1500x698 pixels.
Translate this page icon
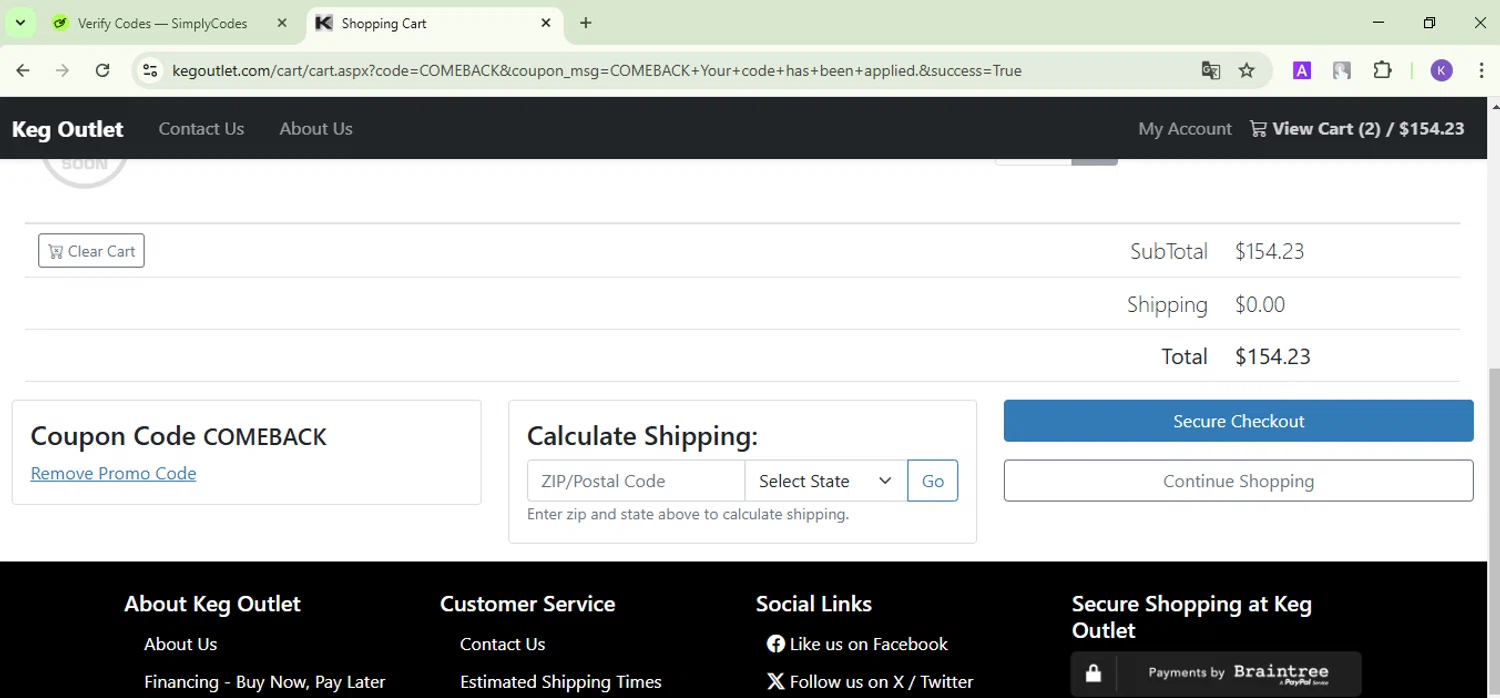coord(1210,70)
